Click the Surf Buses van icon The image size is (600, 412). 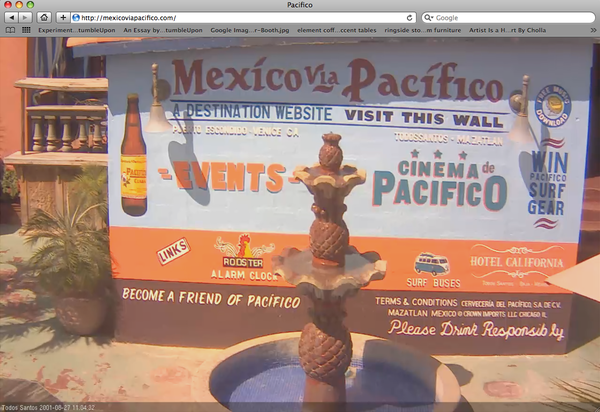[x=433, y=269]
